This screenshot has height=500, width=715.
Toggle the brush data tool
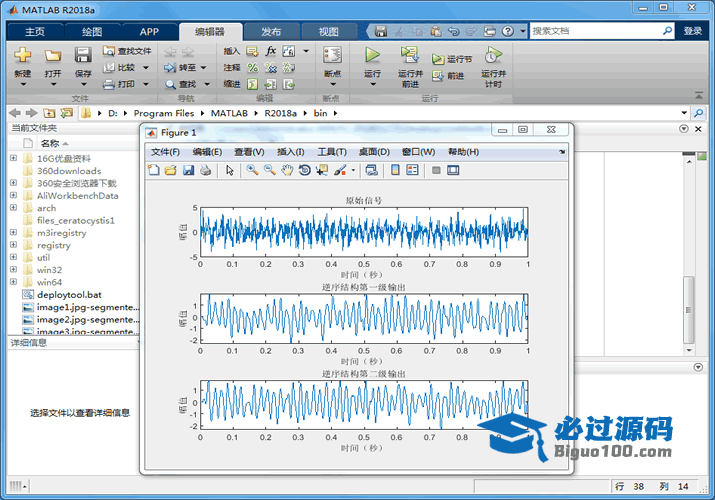(x=339, y=170)
